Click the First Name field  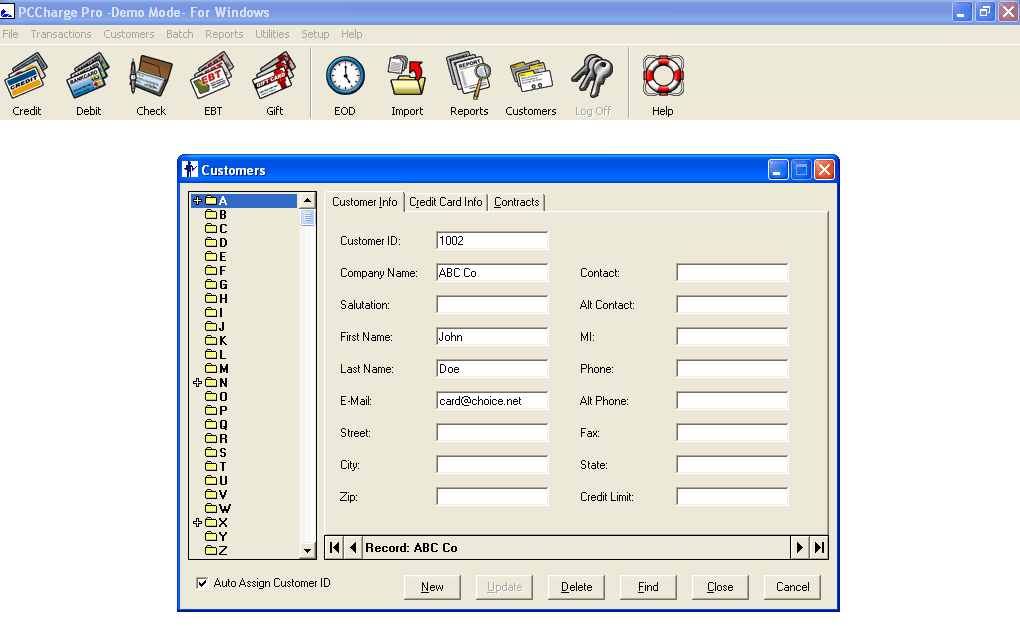click(x=492, y=337)
